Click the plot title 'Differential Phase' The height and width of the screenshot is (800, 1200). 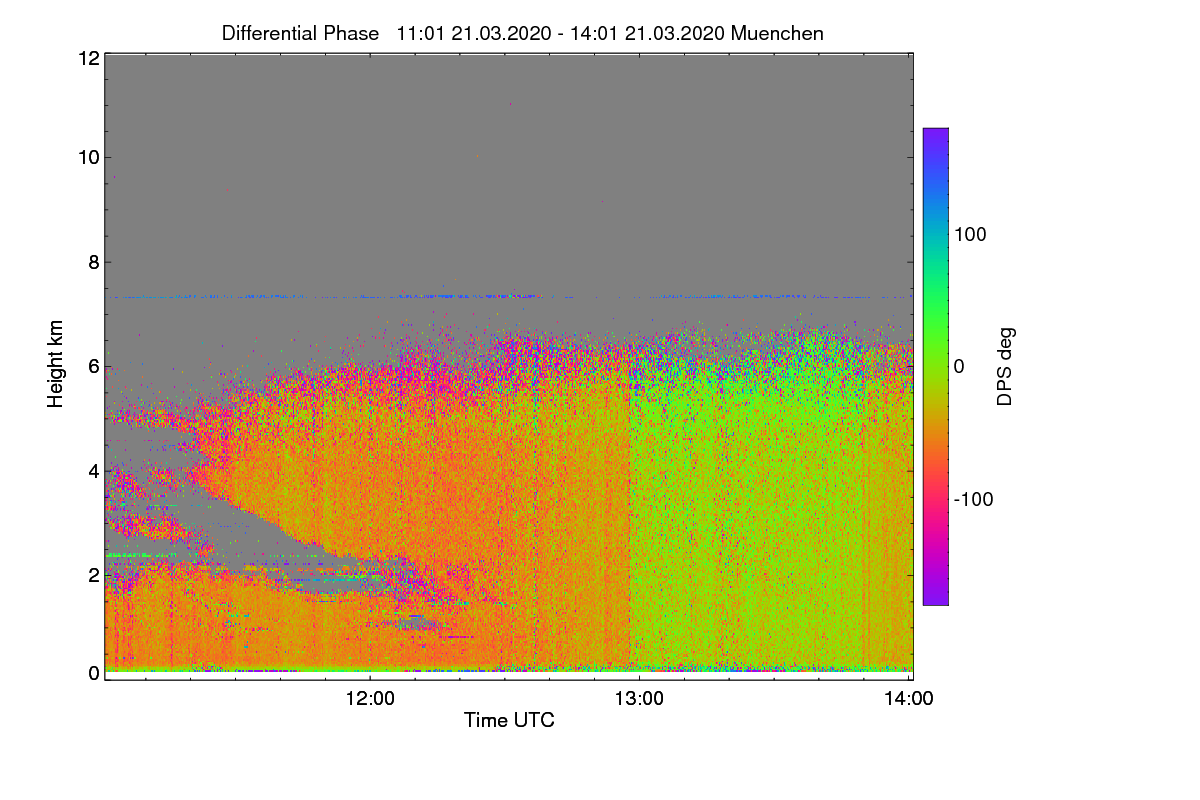coord(300,33)
